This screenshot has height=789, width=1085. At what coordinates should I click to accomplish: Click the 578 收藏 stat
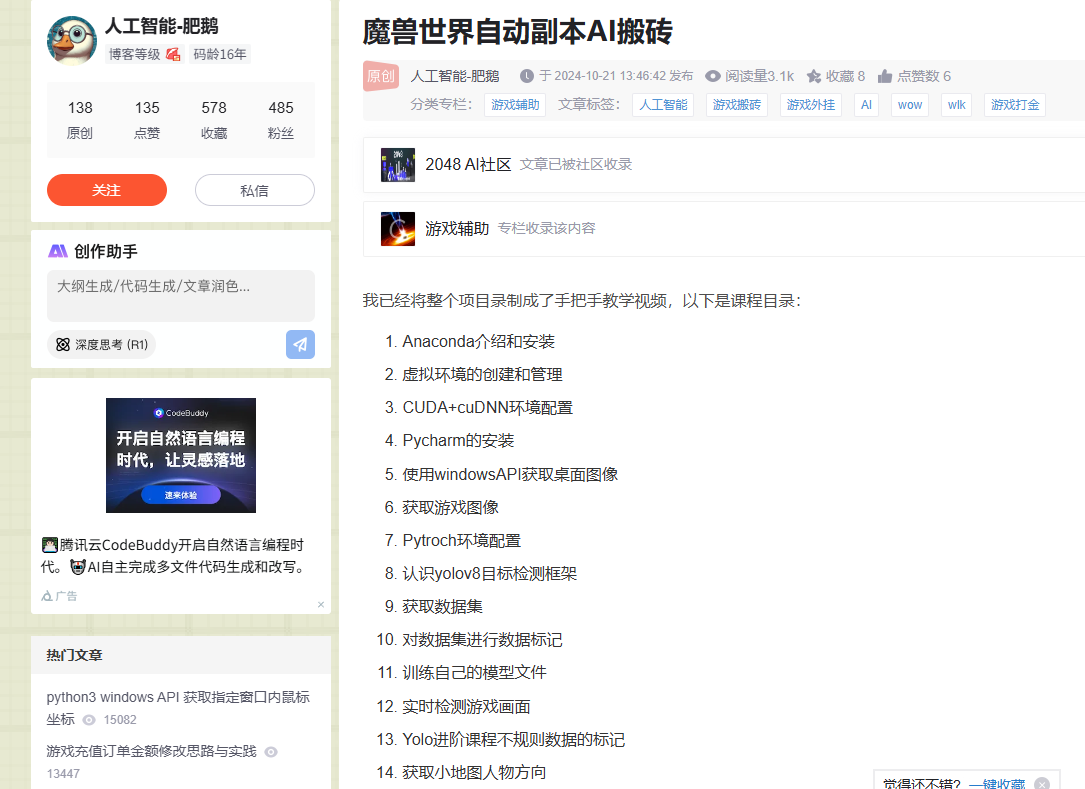pyautogui.click(x=214, y=120)
